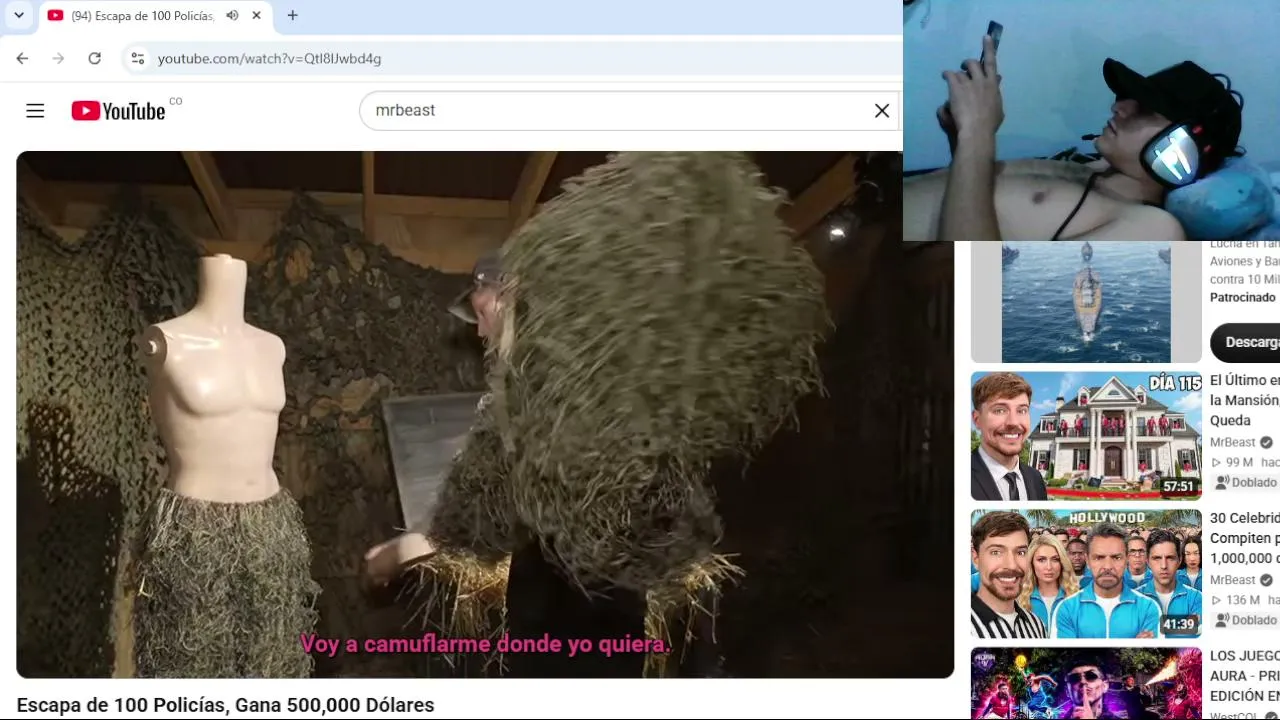
Task: Mute the tab using its speaker icon
Action: coord(232,16)
